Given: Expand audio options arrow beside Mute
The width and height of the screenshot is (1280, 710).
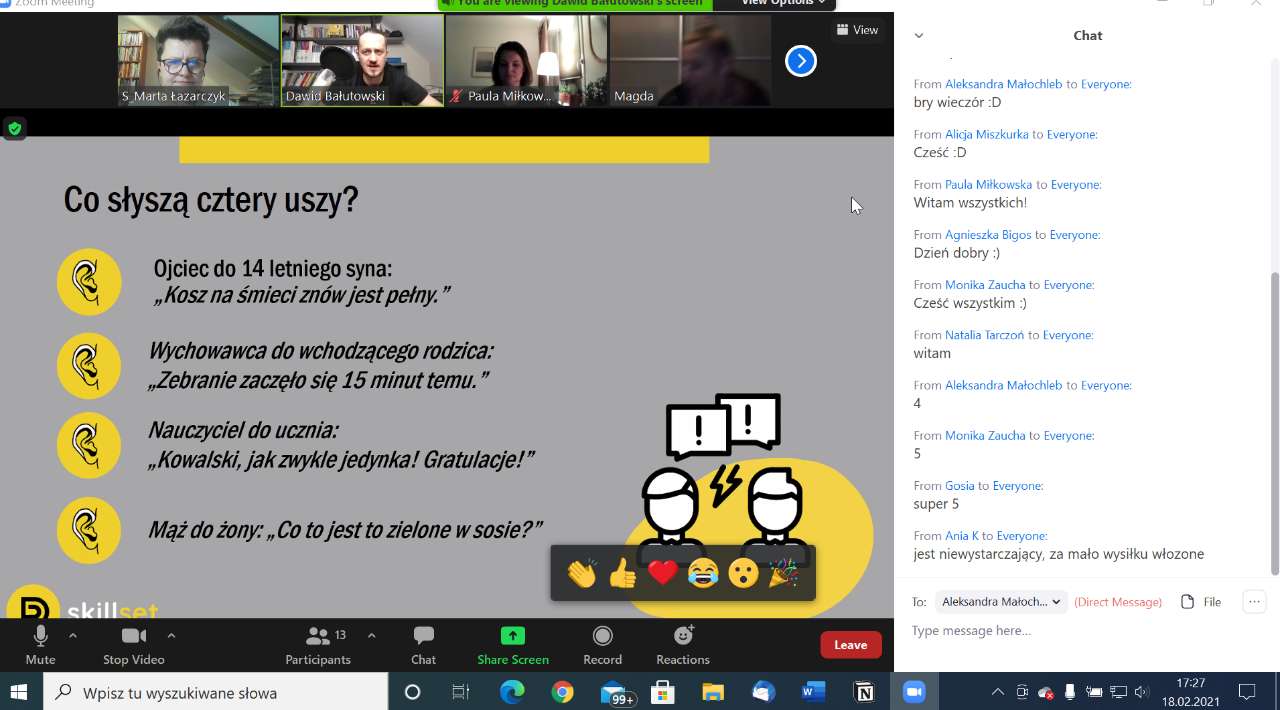Looking at the screenshot, I should point(73,635).
